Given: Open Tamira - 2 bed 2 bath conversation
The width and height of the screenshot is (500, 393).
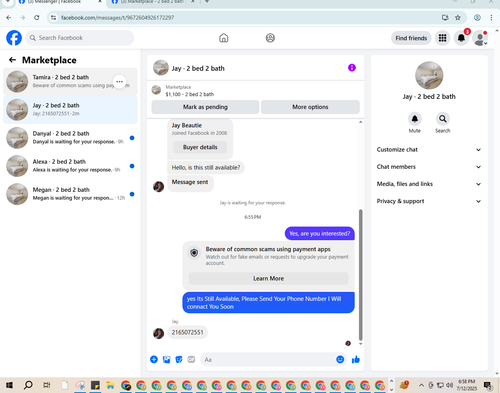Looking at the screenshot, I should coord(70,81).
